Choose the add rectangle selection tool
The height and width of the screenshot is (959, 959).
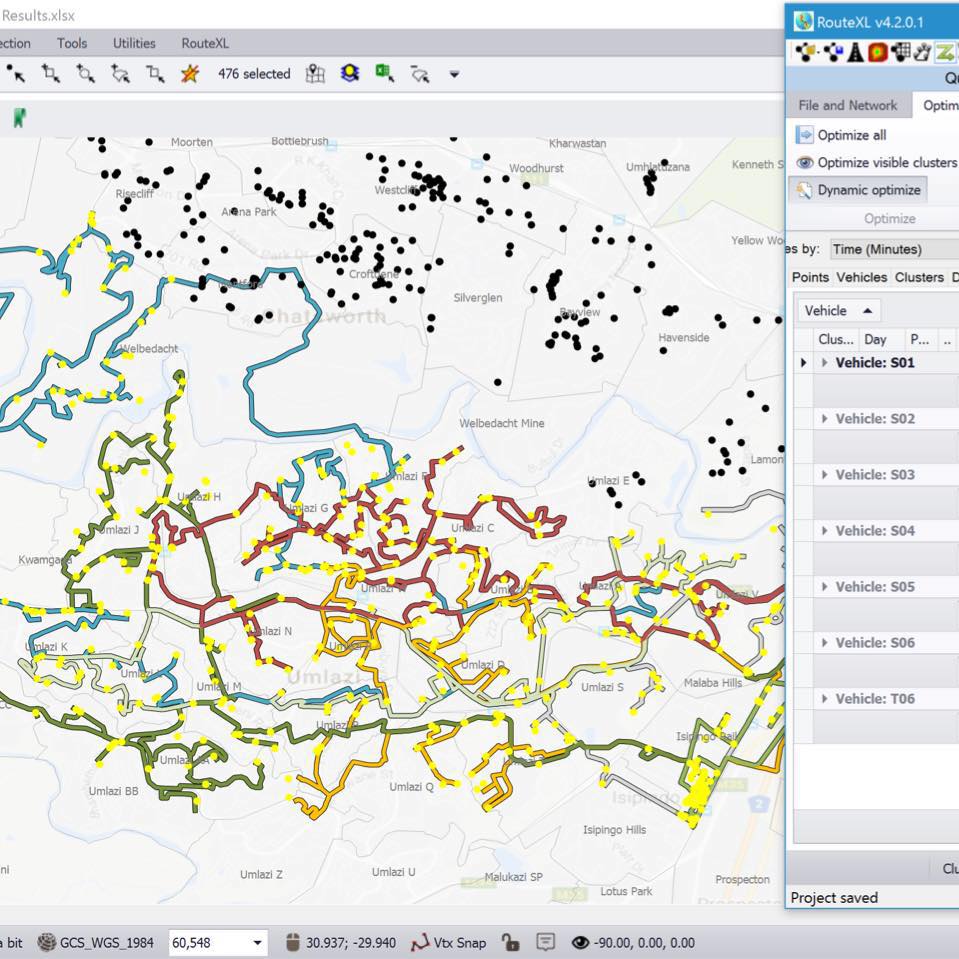pyautogui.click(x=51, y=74)
